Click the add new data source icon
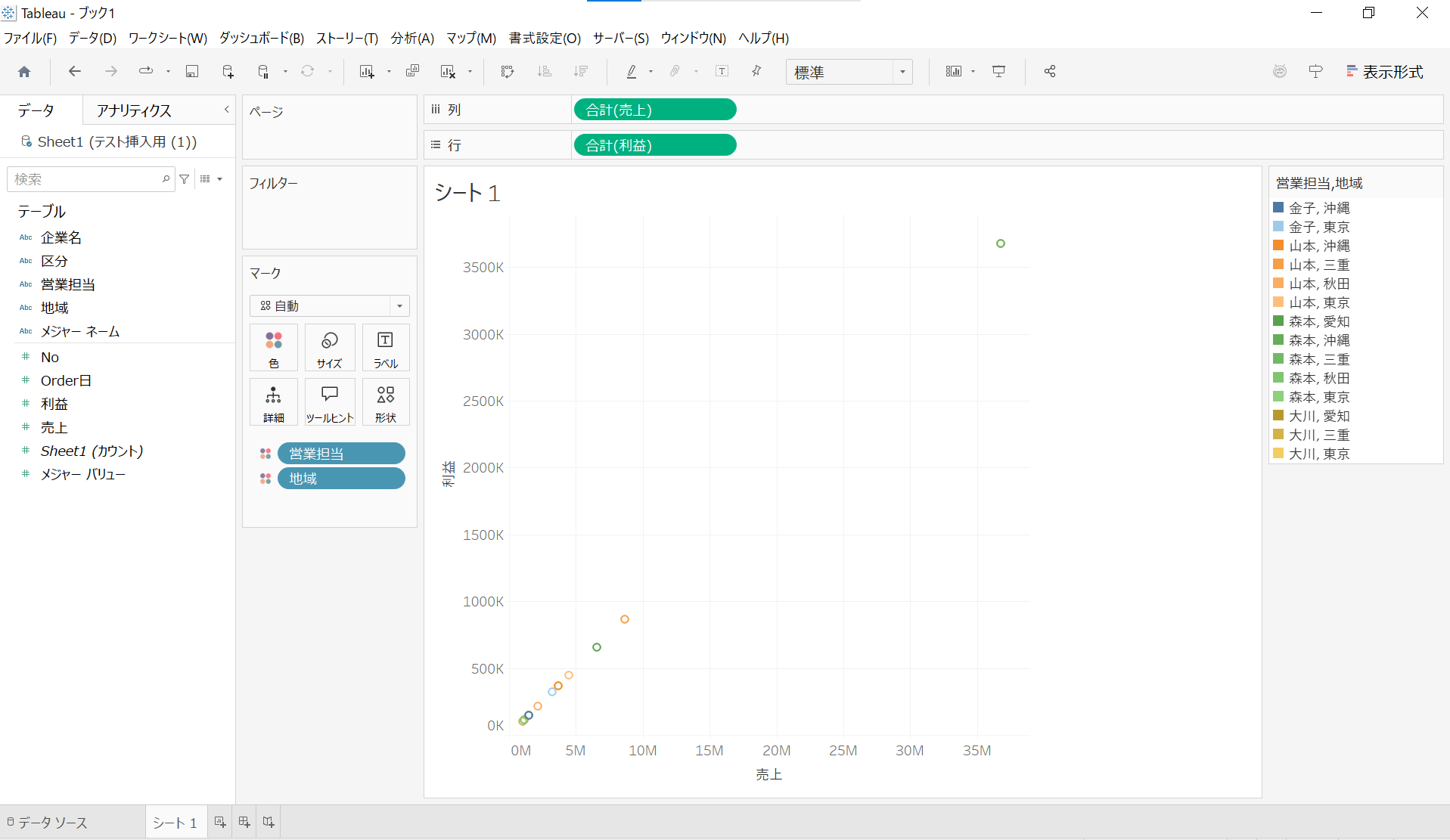The image size is (1450, 840). [x=228, y=71]
